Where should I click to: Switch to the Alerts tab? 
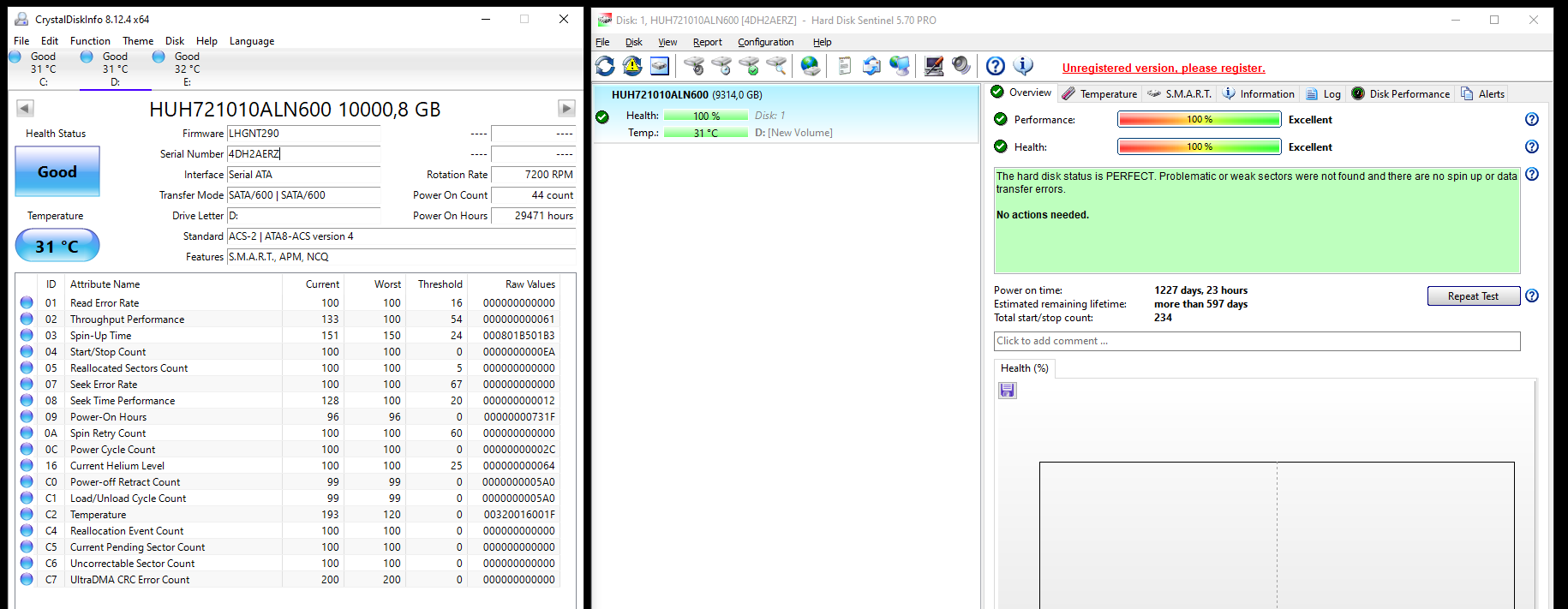tap(1482, 94)
